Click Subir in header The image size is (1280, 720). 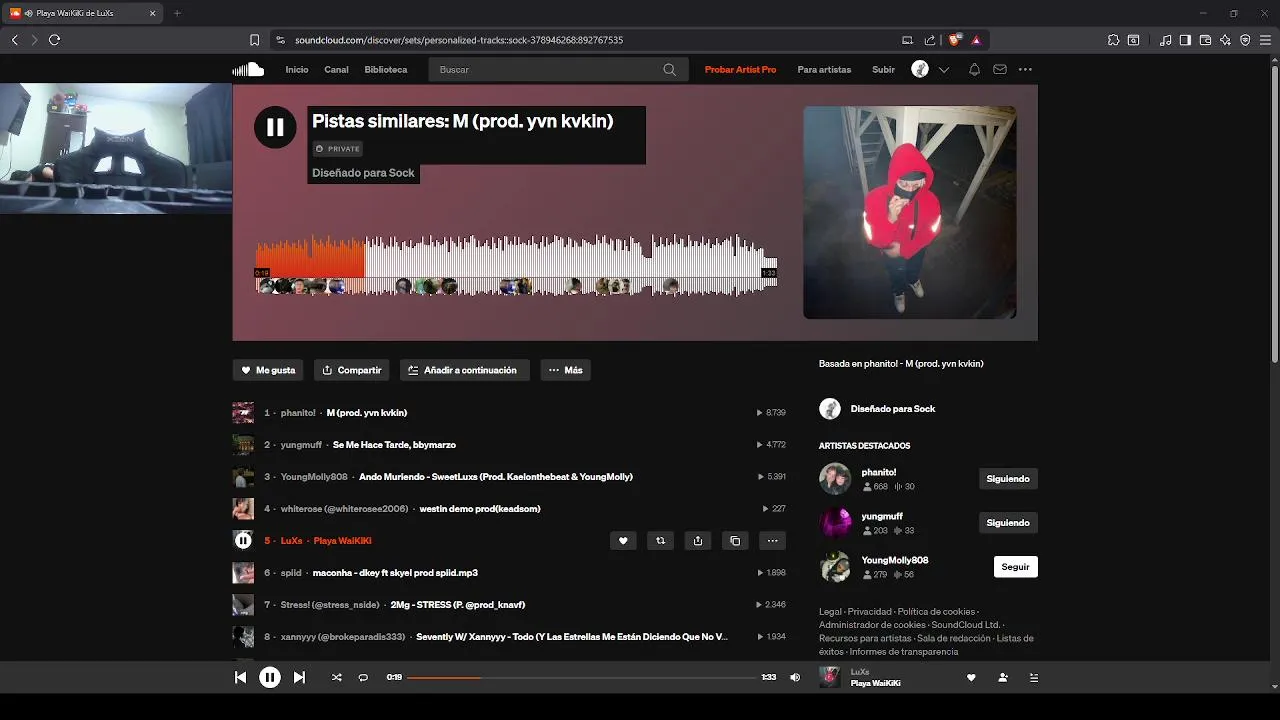883,70
